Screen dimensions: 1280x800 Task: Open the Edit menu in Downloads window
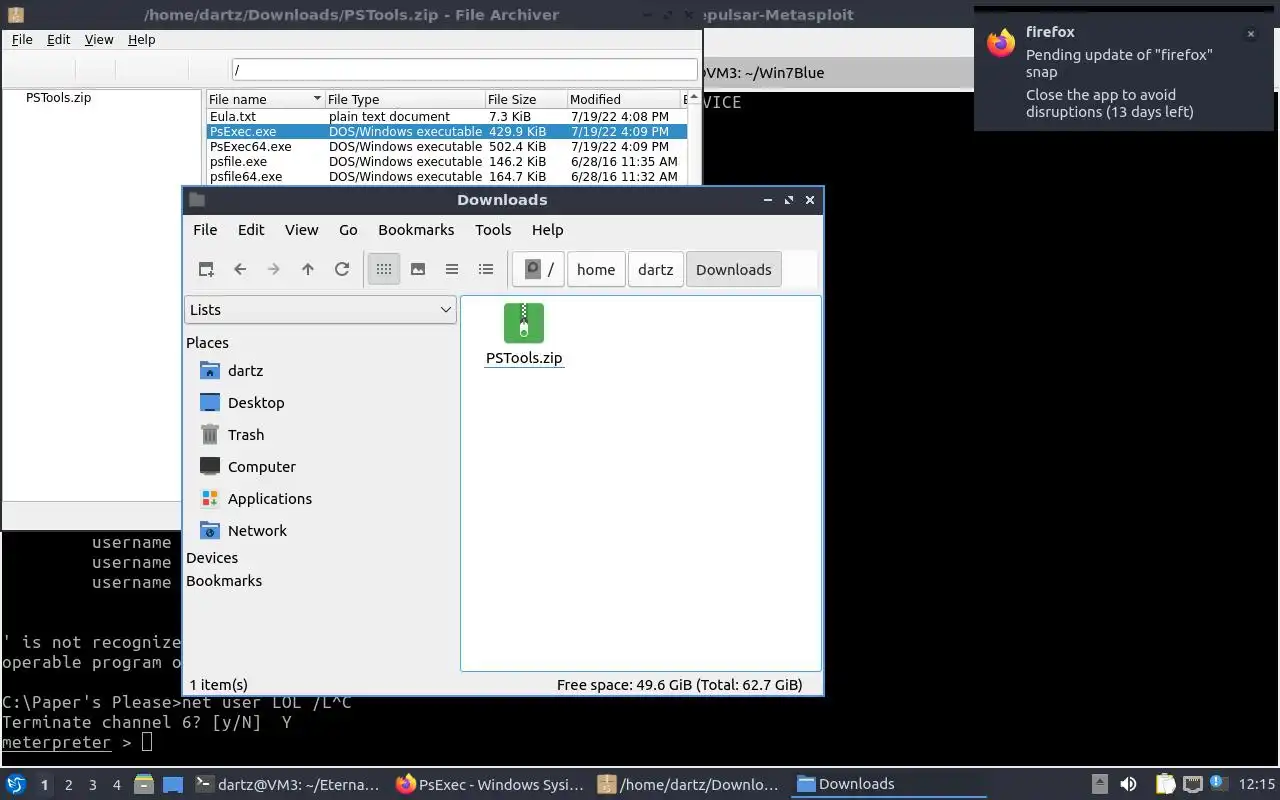pyautogui.click(x=251, y=230)
